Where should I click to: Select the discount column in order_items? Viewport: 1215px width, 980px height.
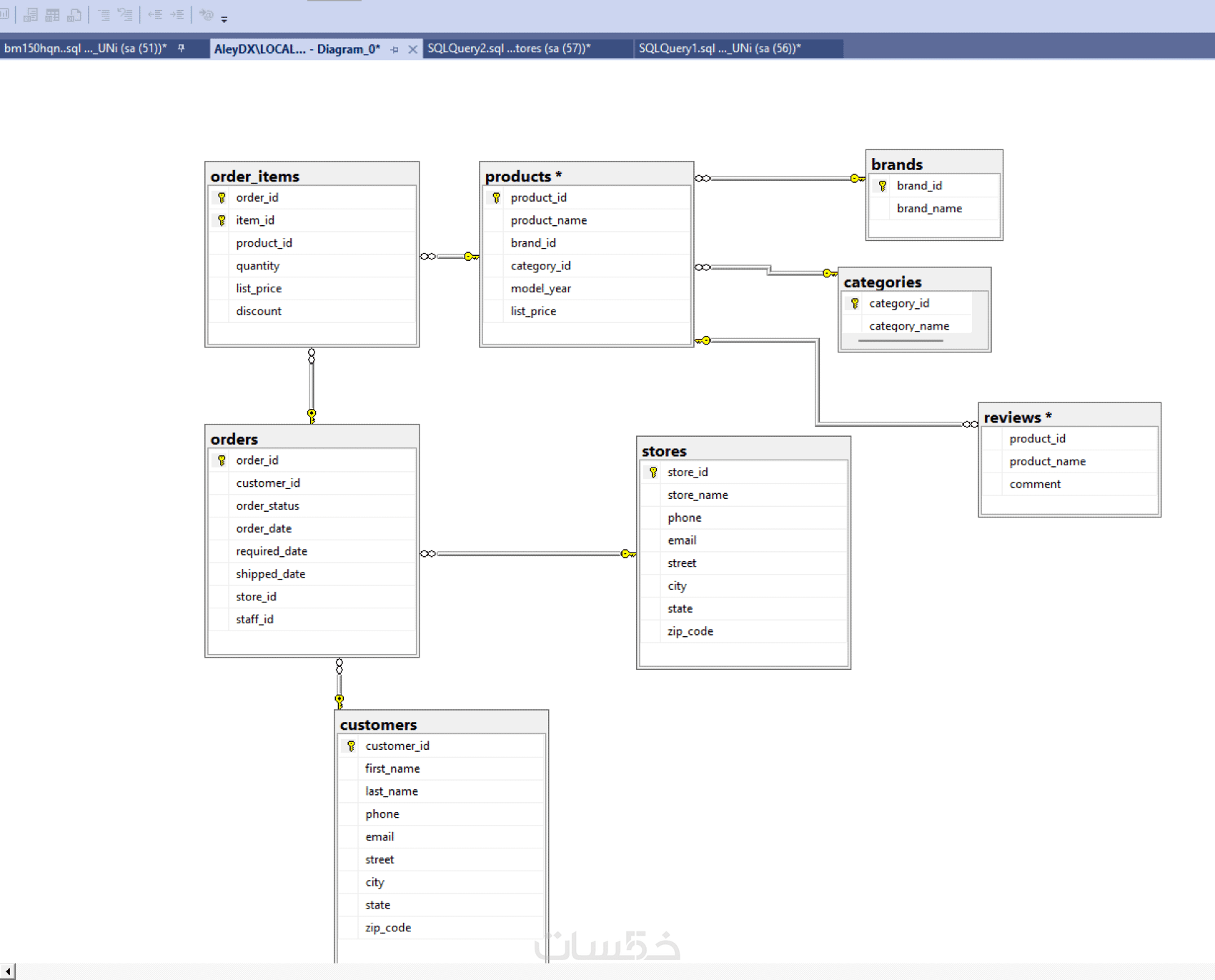pyautogui.click(x=312, y=311)
